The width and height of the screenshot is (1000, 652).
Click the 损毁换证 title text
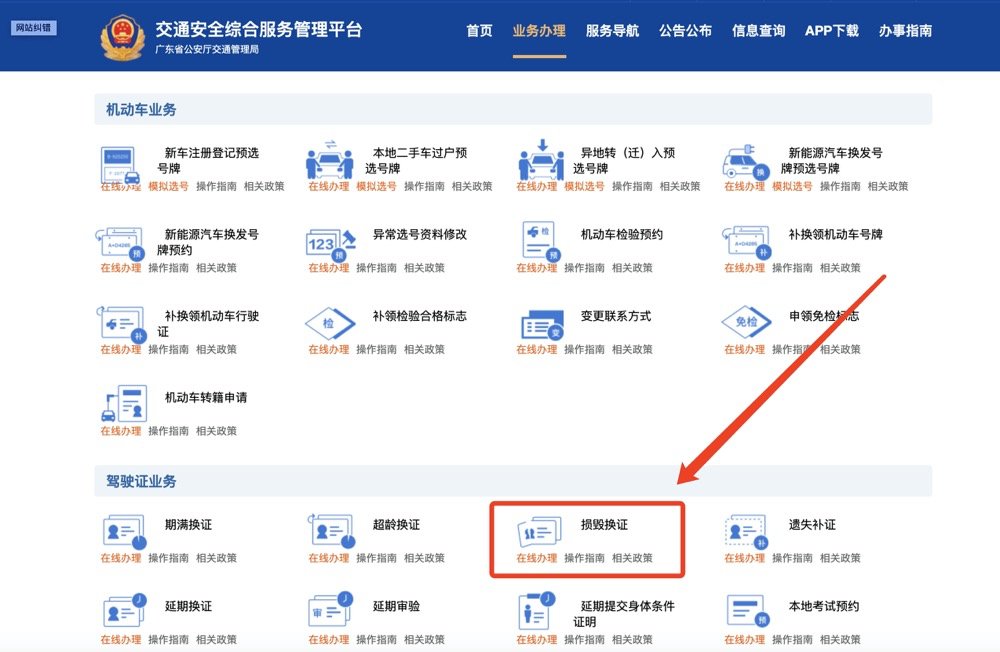pos(604,524)
